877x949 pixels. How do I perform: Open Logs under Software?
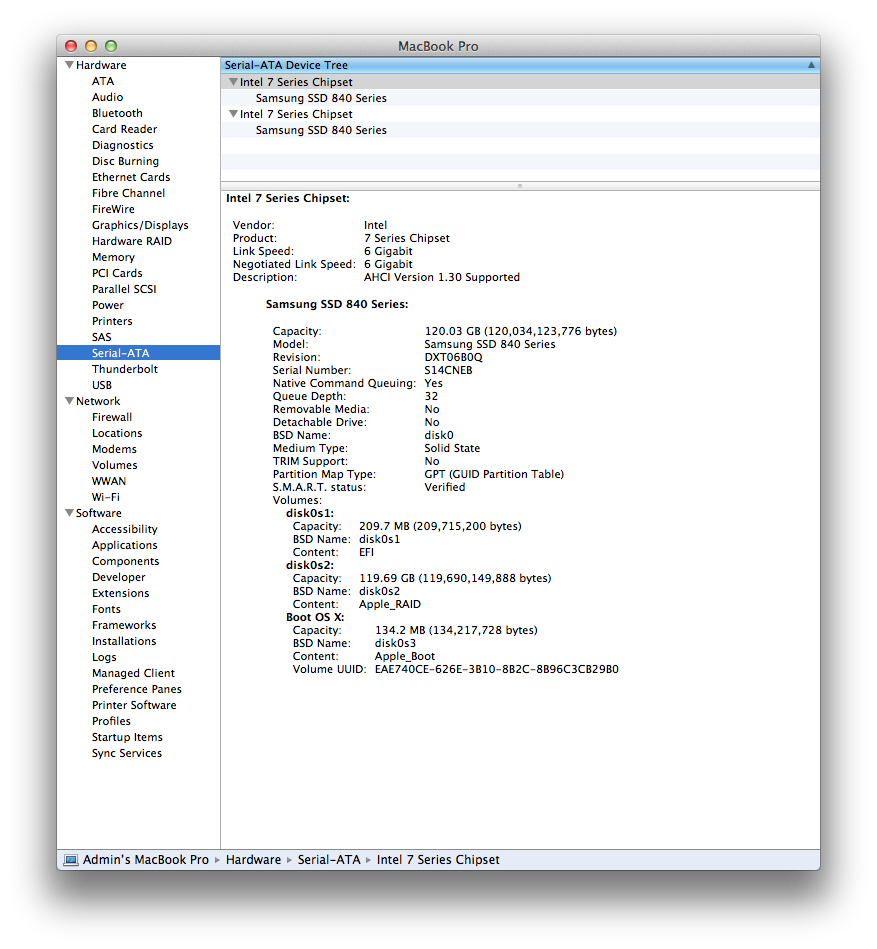point(104,657)
